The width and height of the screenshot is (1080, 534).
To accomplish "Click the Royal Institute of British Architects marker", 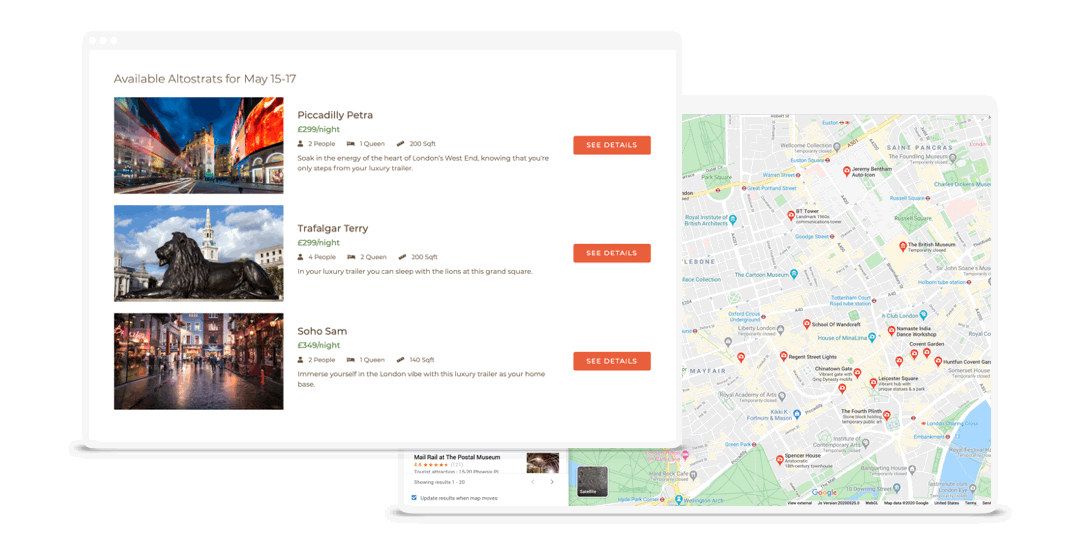I will click(x=733, y=220).
